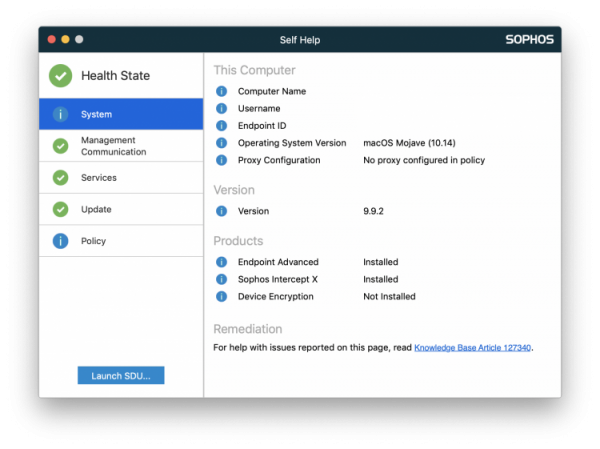Click the green Health State checkmark icon
Viewport: 600px width, 449px height.
(60, 76)
